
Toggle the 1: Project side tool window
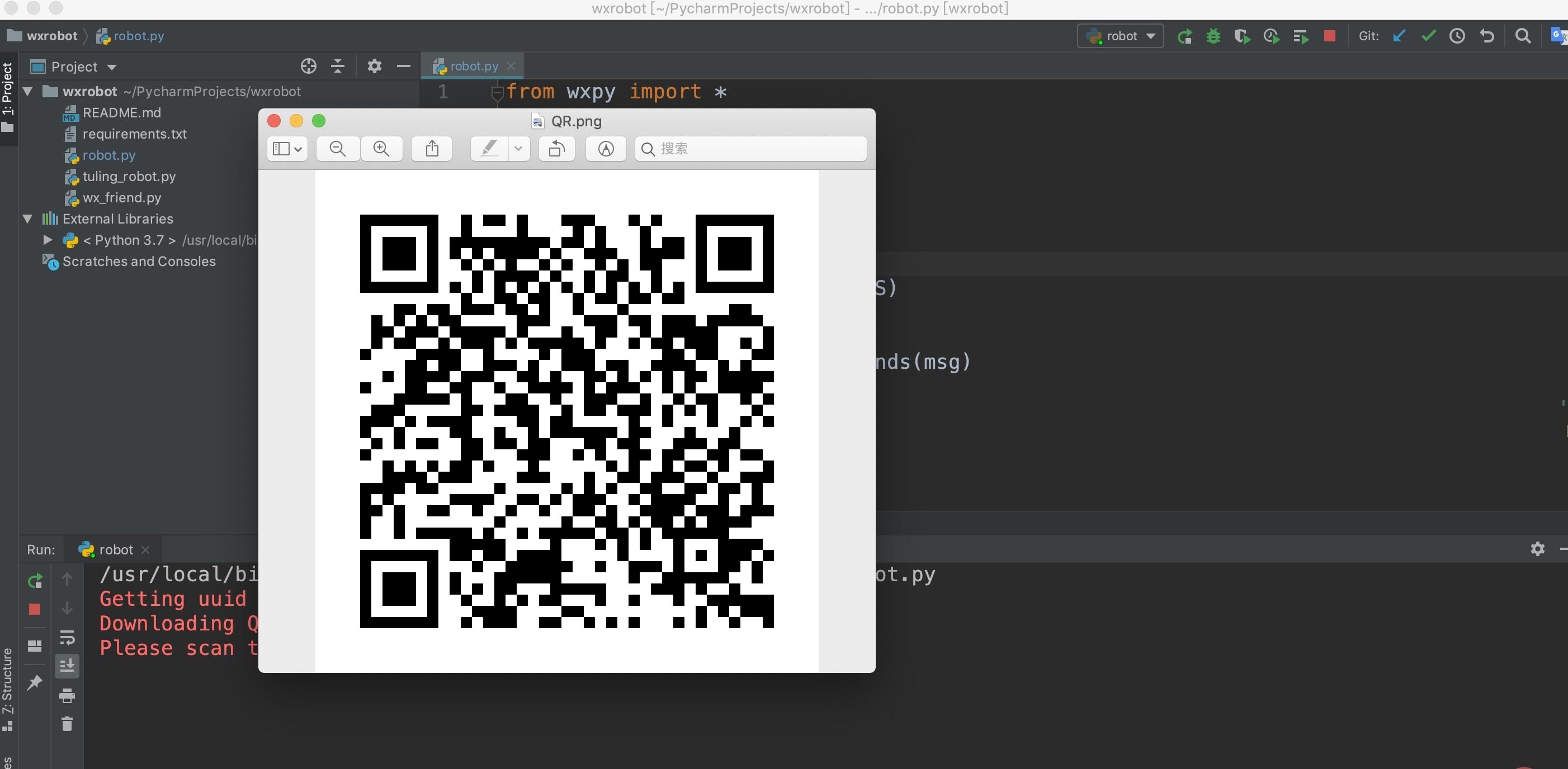point(7,97)
